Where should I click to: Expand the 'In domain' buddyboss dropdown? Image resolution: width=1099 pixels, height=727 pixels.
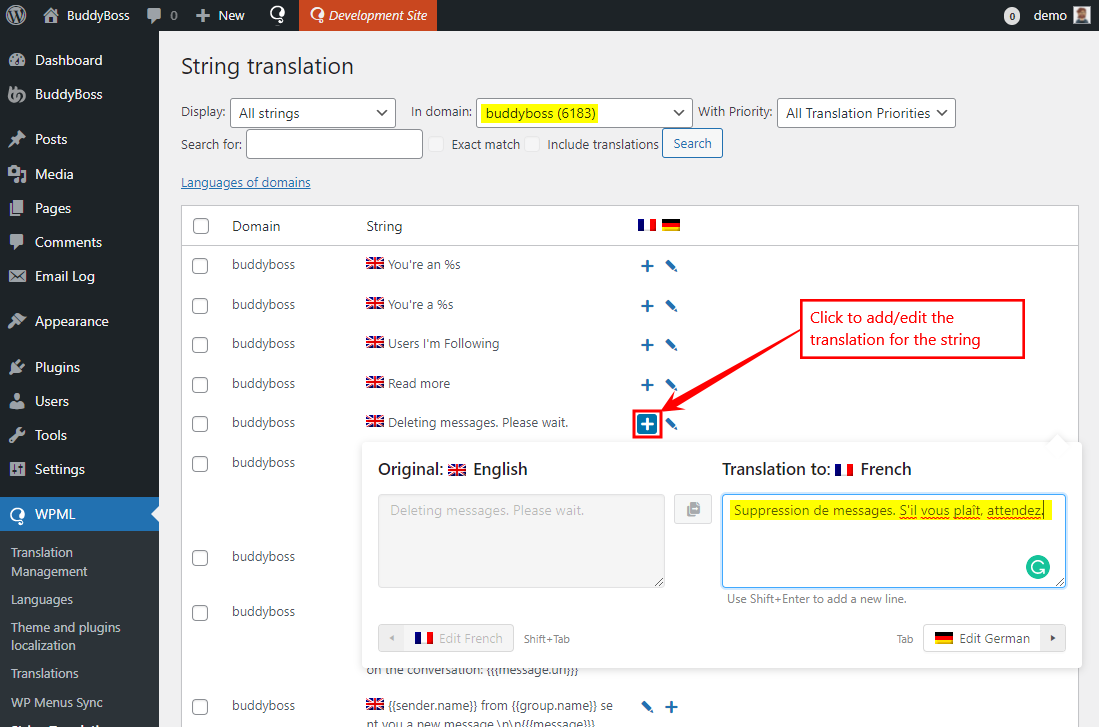(x=584, y=113)
